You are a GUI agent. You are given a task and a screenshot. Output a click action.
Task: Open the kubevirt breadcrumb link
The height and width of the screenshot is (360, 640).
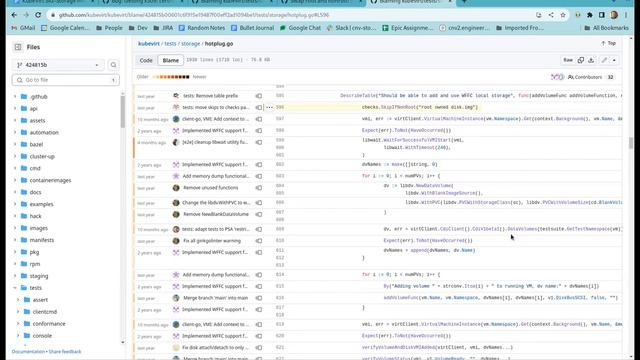[x=149, y=44]
